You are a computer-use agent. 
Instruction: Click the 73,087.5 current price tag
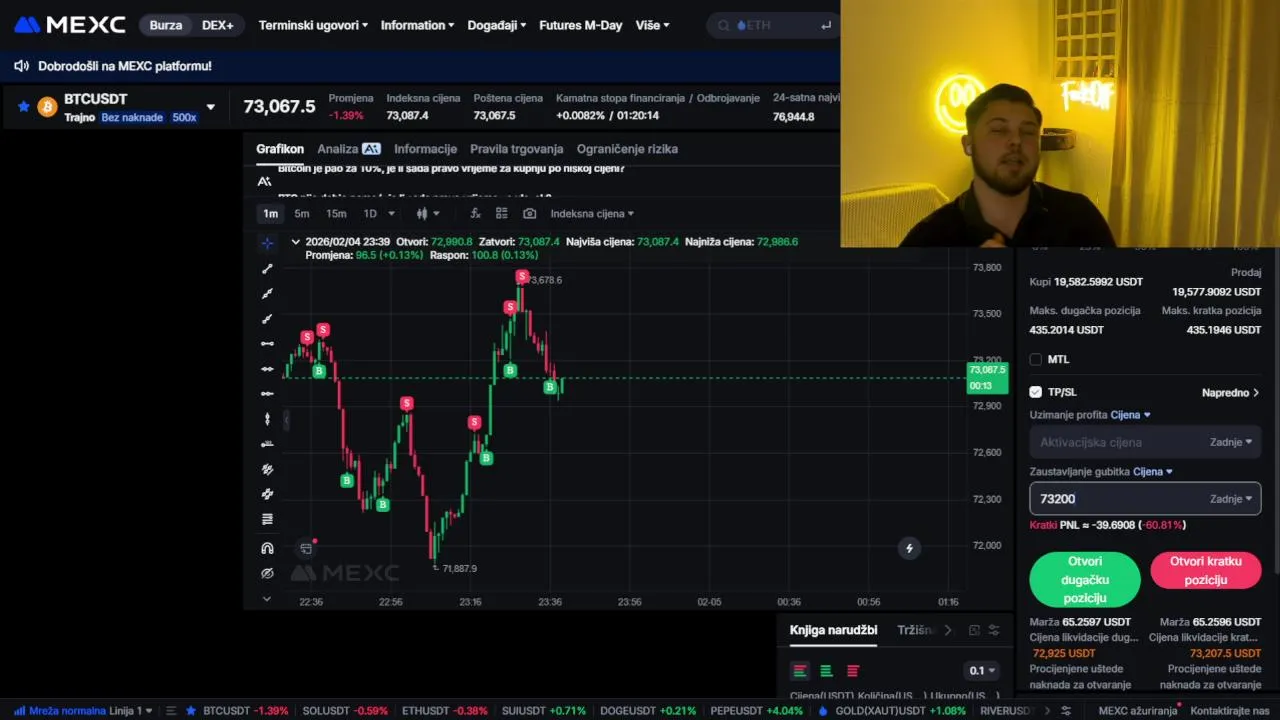[987, 377]
